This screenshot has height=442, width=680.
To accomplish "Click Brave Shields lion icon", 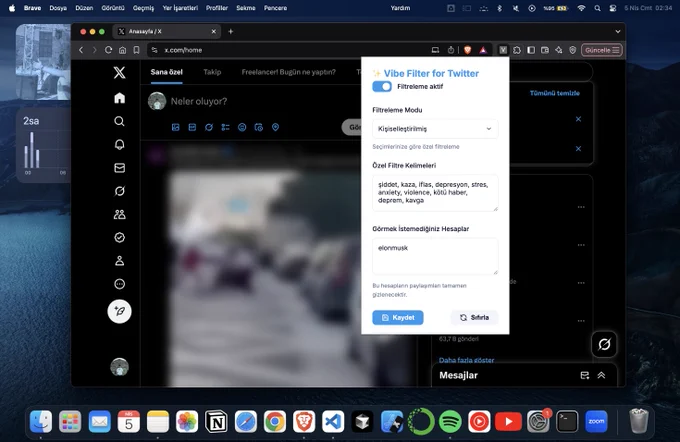I will tap(468, 50).
